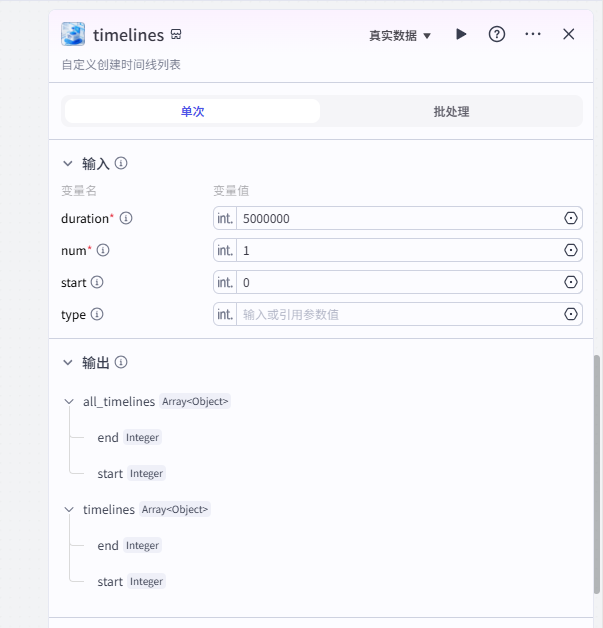Collapse the all_timelines output tree
Viewport: 603px width, 628px height.
pyautogui.click(x=69, y=401)
